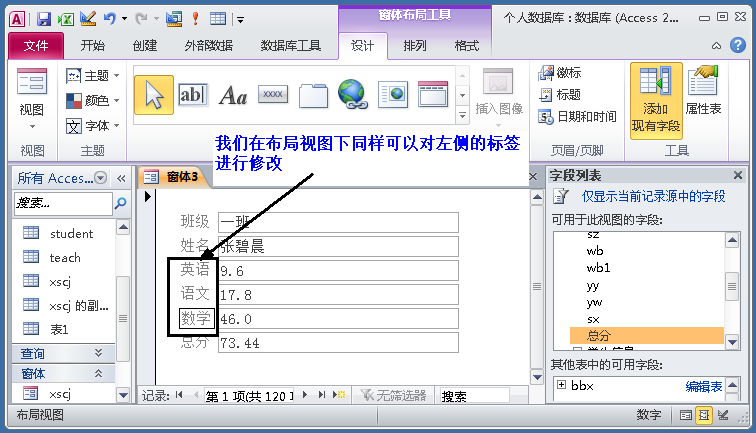The height and width of the screenshot is (433, 756).
Task: Expand the bbx table in other tables
Action: [561, 385]
